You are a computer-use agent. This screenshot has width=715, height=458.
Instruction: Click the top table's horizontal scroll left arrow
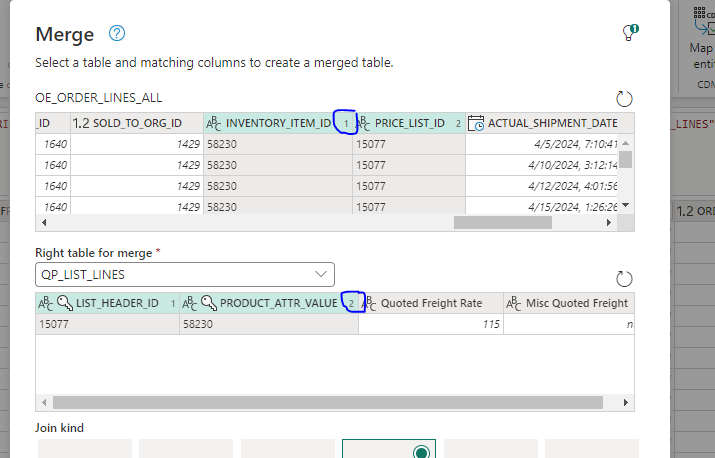tap(44, 223)
